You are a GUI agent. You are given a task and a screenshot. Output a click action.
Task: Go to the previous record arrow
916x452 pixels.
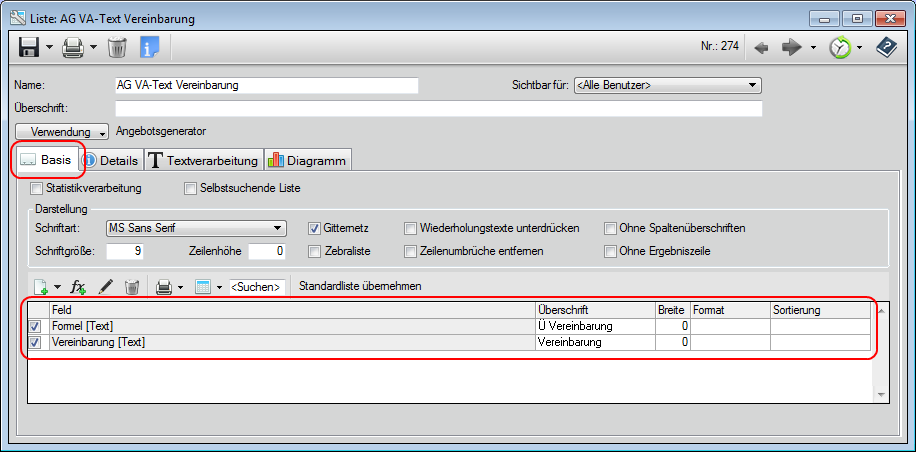coord(761,48)
